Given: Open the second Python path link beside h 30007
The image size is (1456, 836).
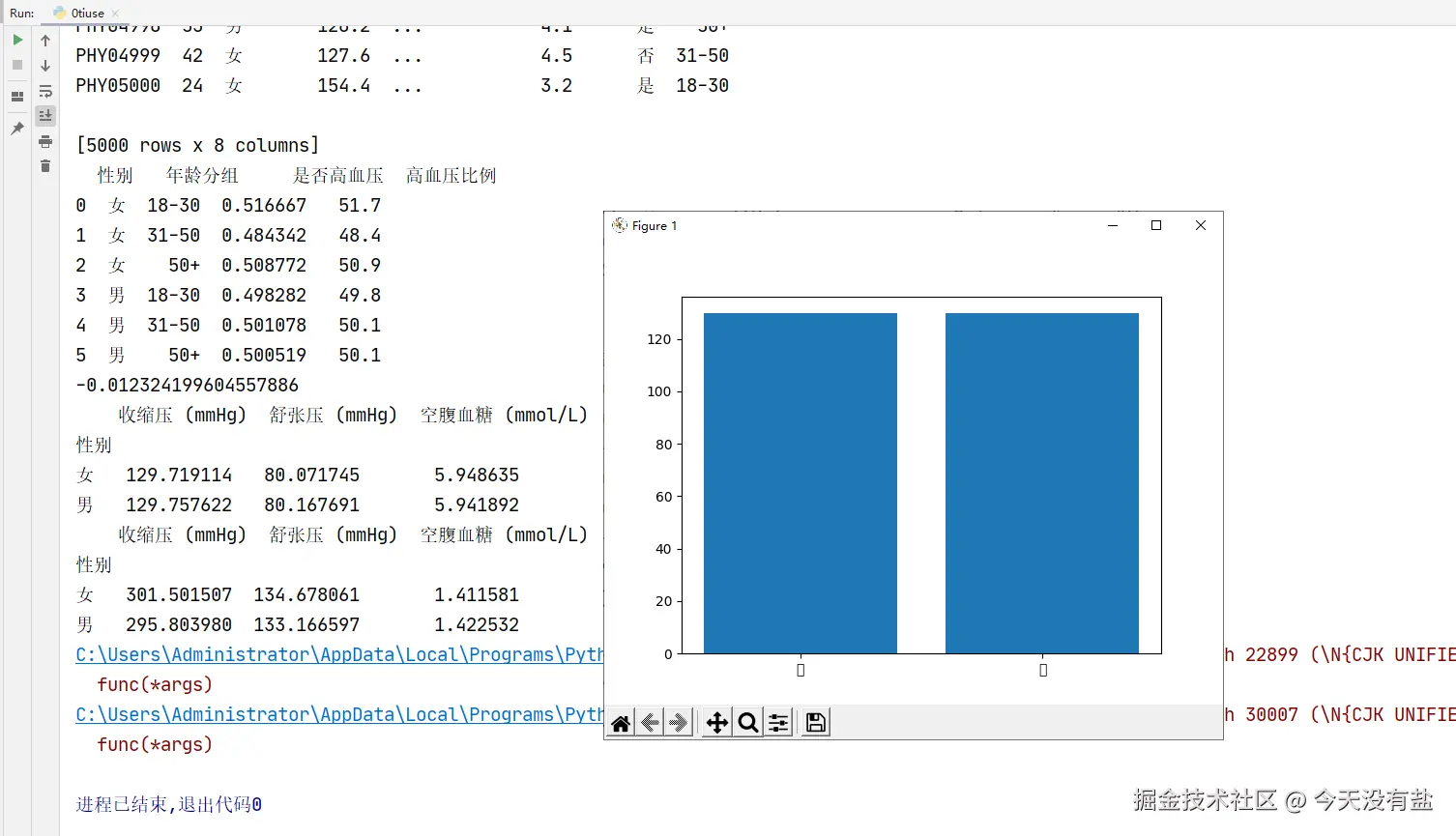Looking at the screenshot, I should click(x=339, y=715).
